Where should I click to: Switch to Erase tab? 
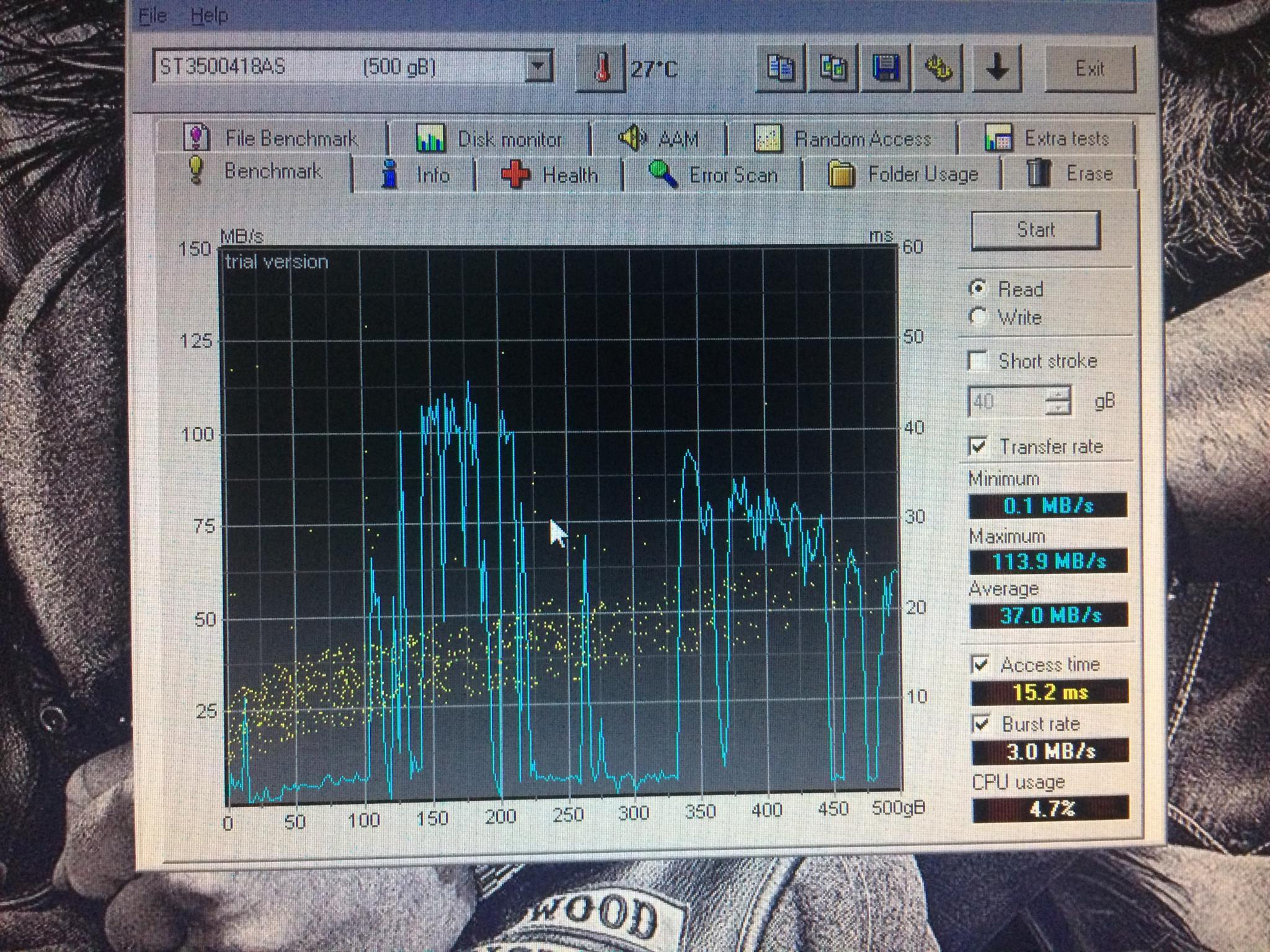pos(1070,174)
